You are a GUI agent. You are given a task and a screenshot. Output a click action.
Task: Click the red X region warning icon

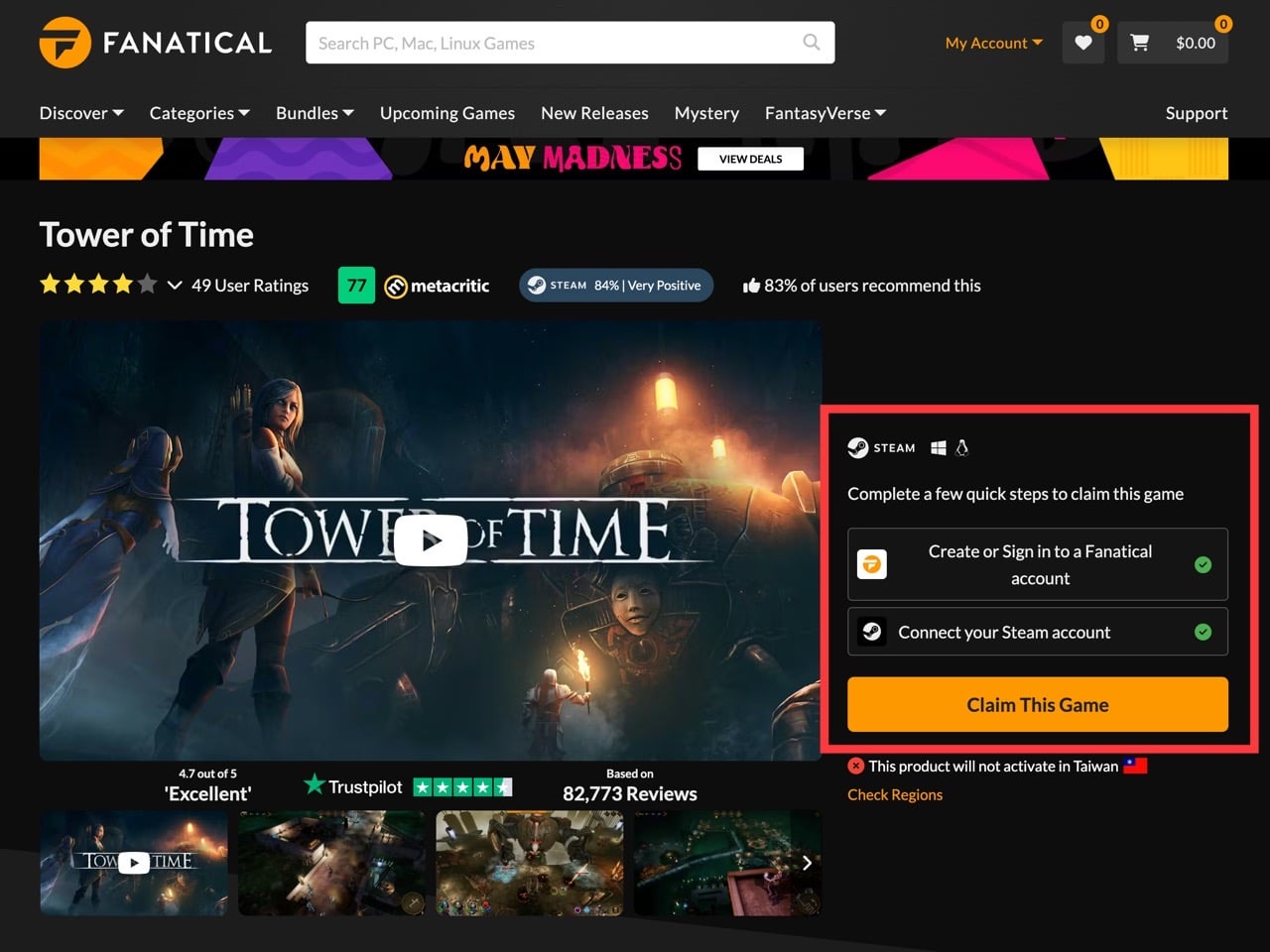[855, 766]
